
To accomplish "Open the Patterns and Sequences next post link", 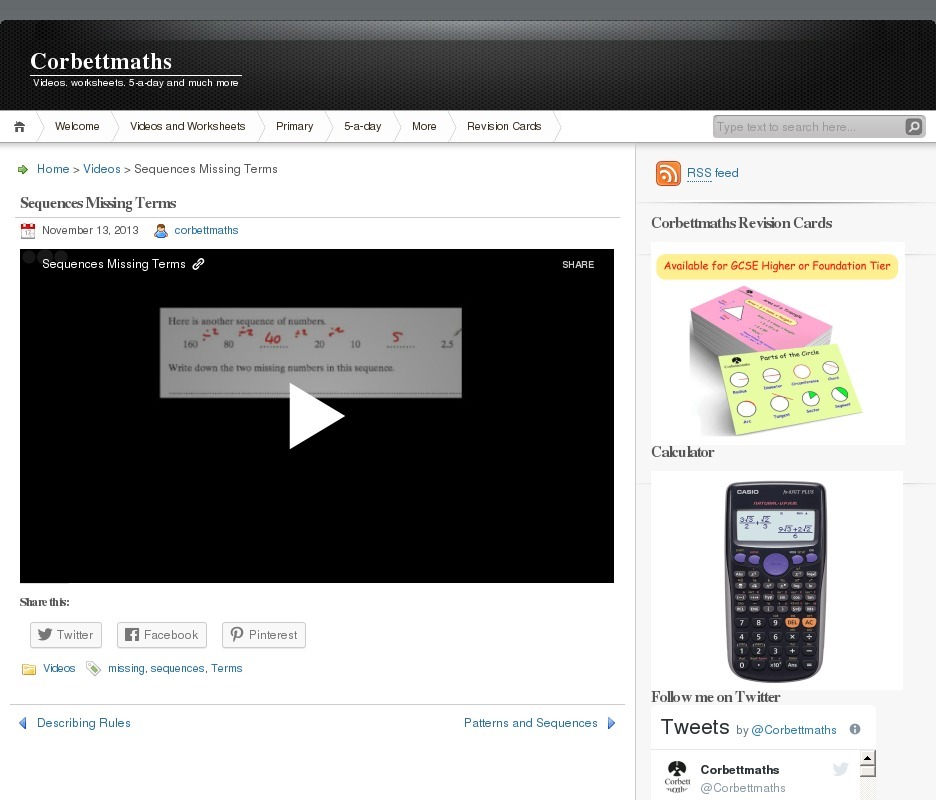I will point(530,722).
